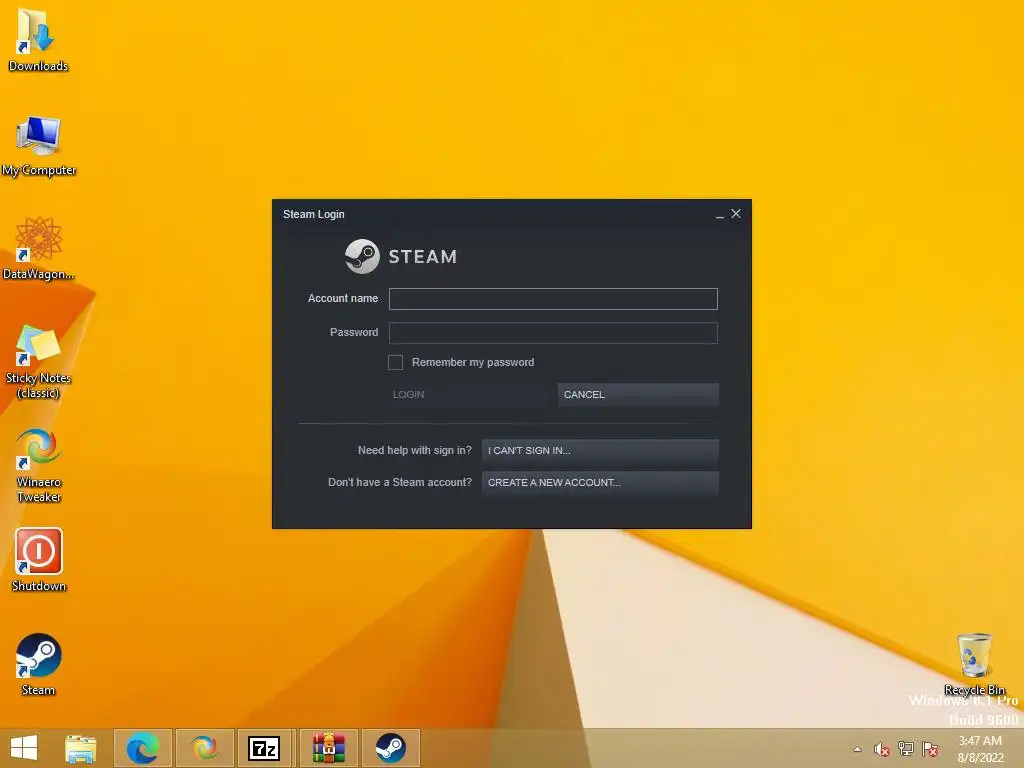Click the LOGIN button

pyautogui.click(x=468, y=394)
